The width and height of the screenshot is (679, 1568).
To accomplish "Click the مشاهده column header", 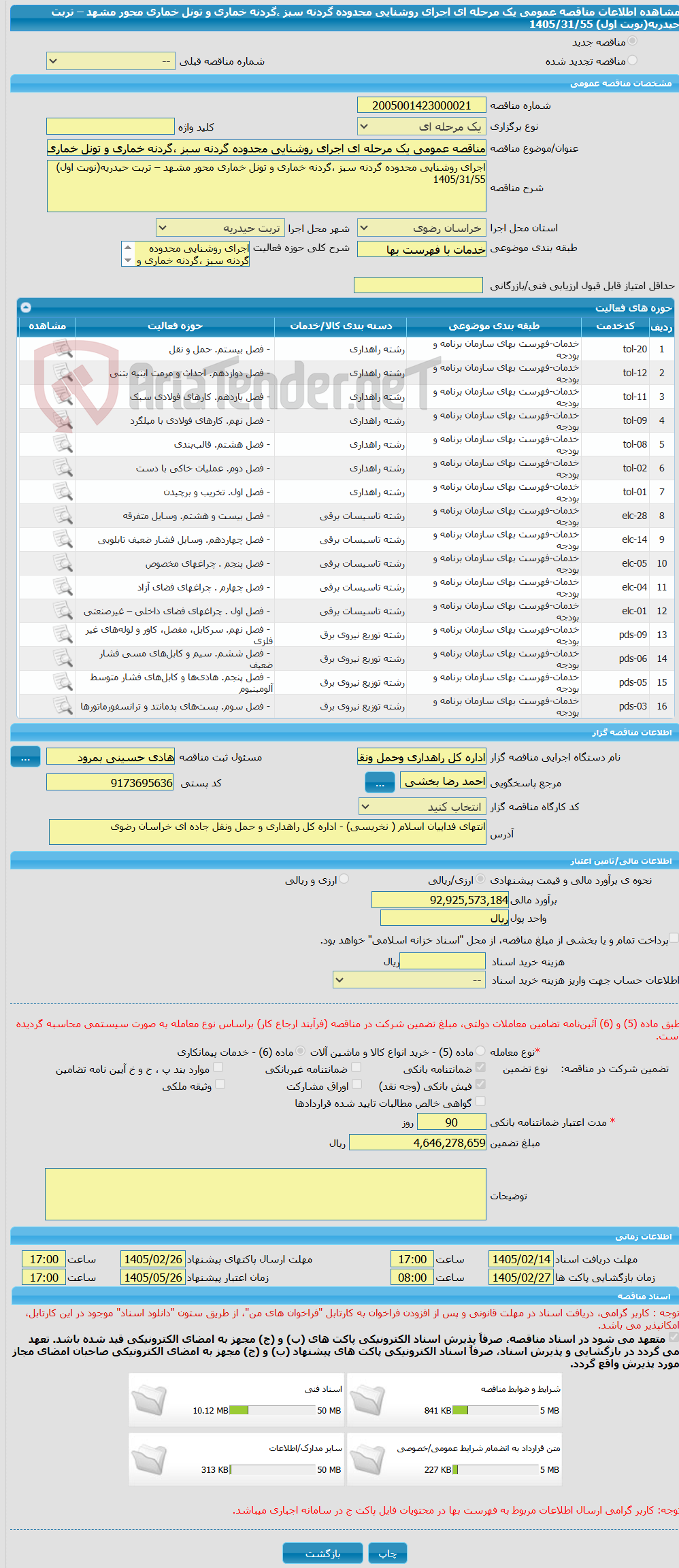I will (47, 326).
